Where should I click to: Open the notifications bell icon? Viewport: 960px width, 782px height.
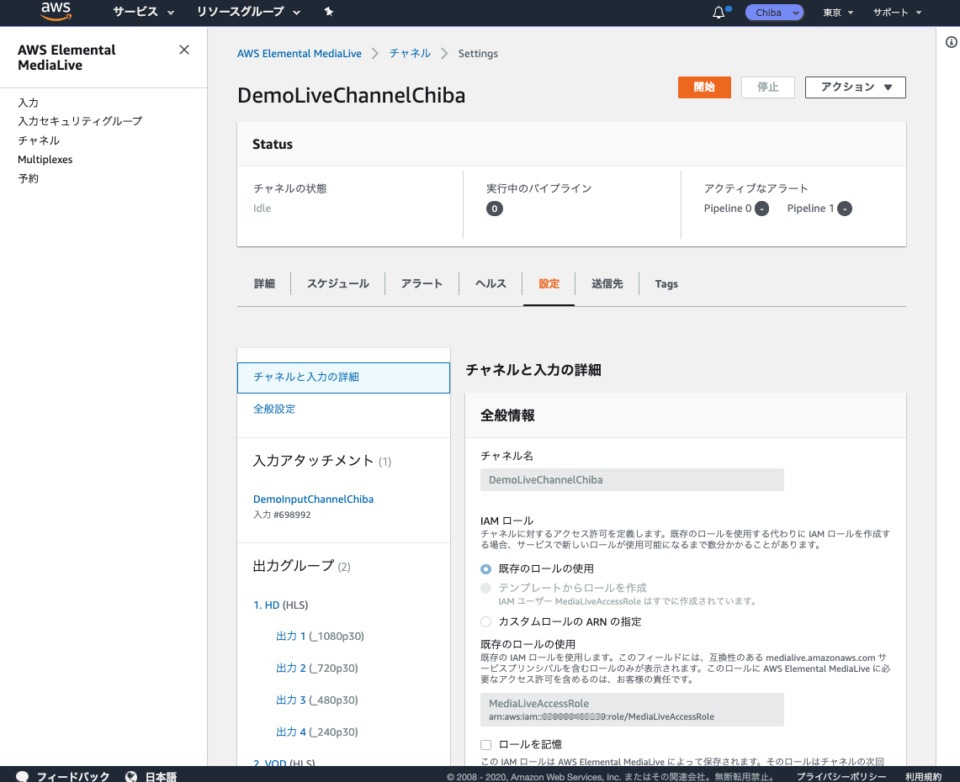719,12
